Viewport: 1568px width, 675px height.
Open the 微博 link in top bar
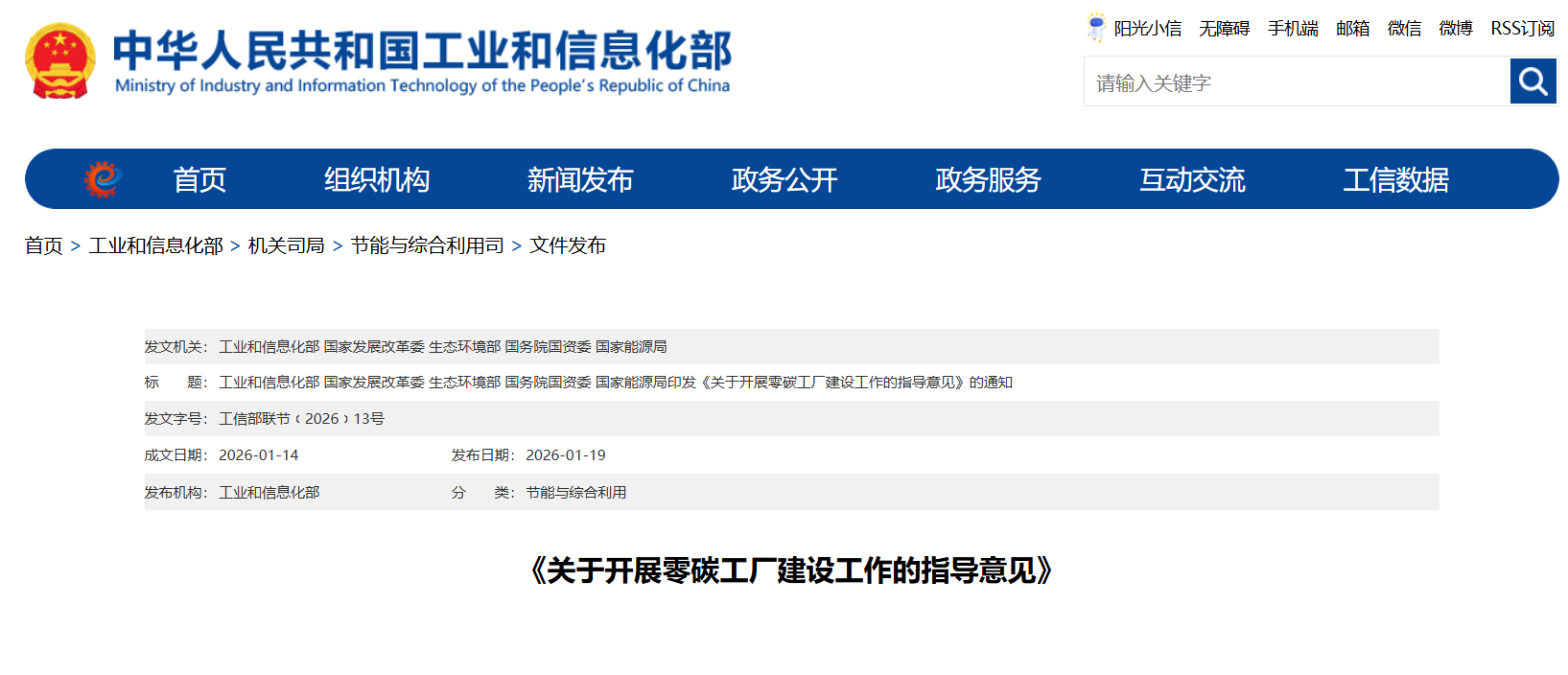pos(1455,29)
